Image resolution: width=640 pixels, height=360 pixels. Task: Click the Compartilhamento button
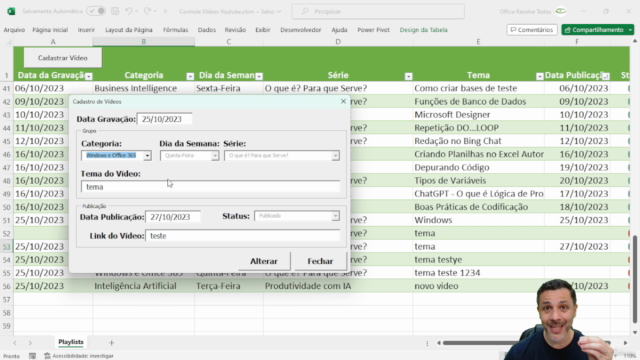(x=594, y=30)
